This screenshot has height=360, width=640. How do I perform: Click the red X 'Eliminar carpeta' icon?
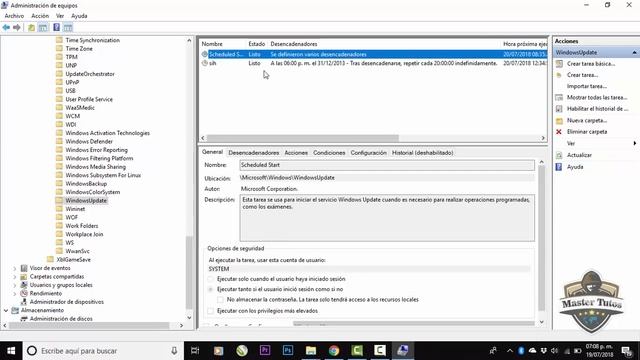[x=559, y=132]
